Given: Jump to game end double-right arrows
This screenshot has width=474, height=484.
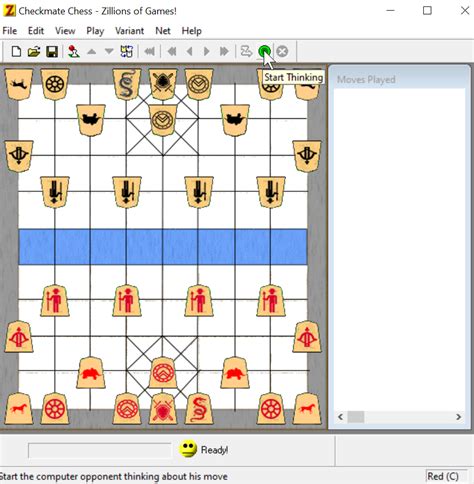Looking at the screenshot, I should tap(224, 52).
